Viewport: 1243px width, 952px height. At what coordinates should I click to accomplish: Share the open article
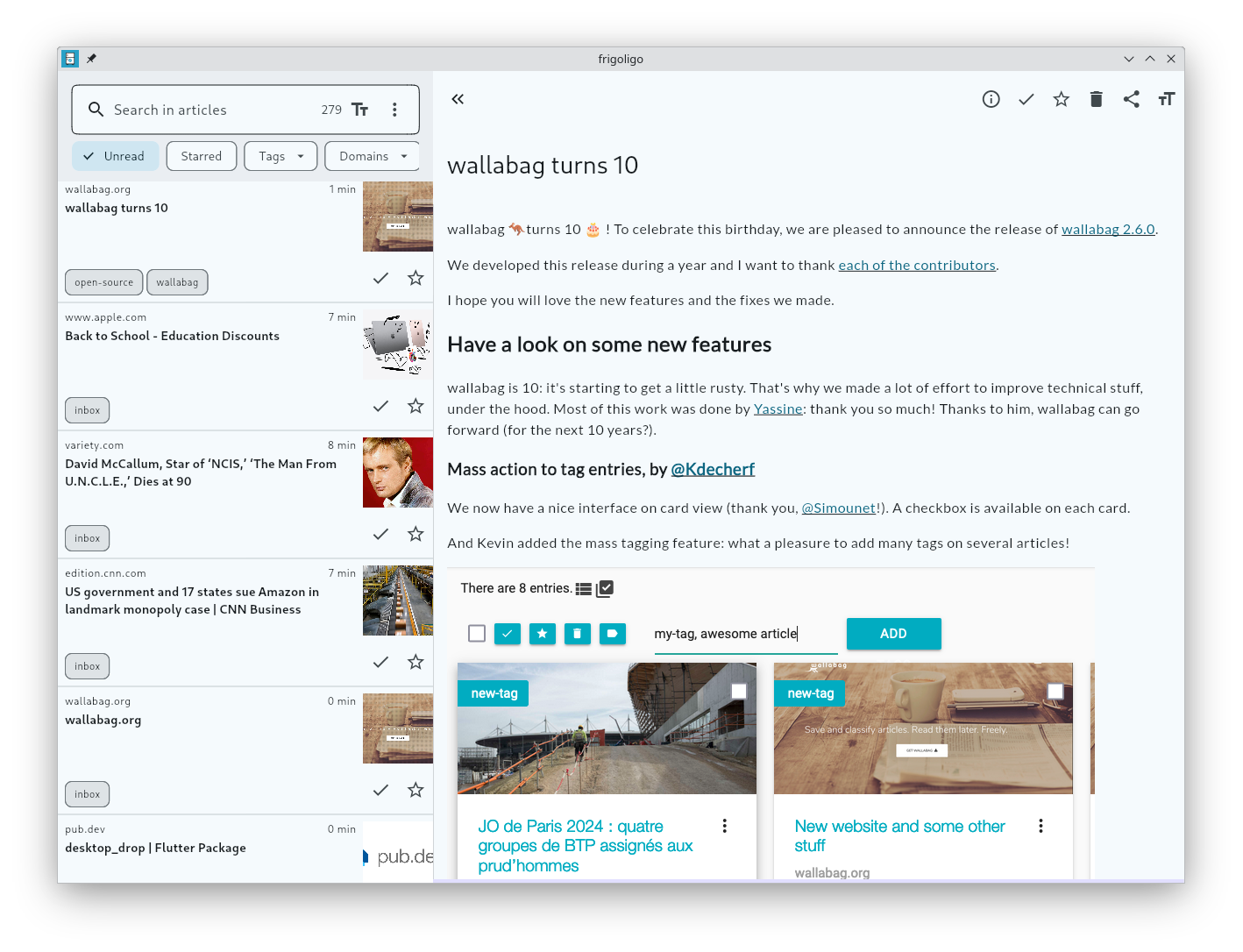pos(1131,99)
